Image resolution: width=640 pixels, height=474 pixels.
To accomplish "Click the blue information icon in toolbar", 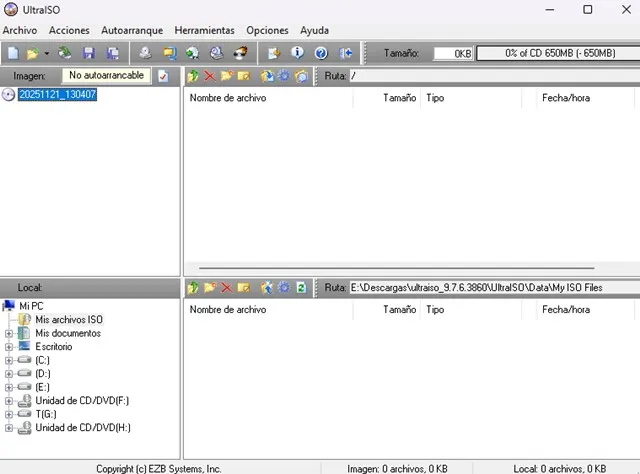I will (x=297, y=53).
